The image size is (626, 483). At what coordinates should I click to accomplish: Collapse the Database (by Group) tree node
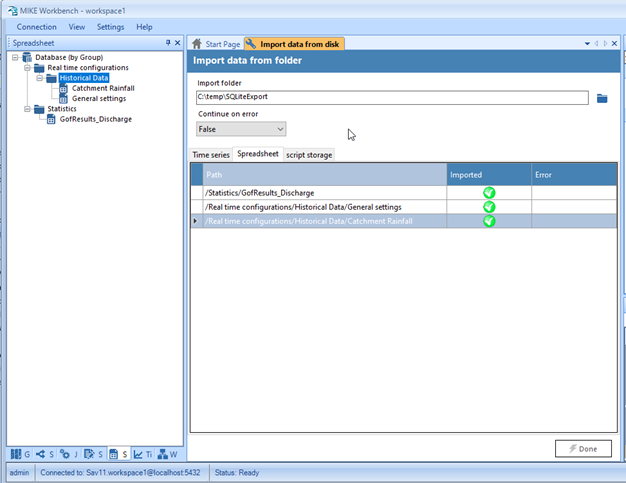[15, 57]
